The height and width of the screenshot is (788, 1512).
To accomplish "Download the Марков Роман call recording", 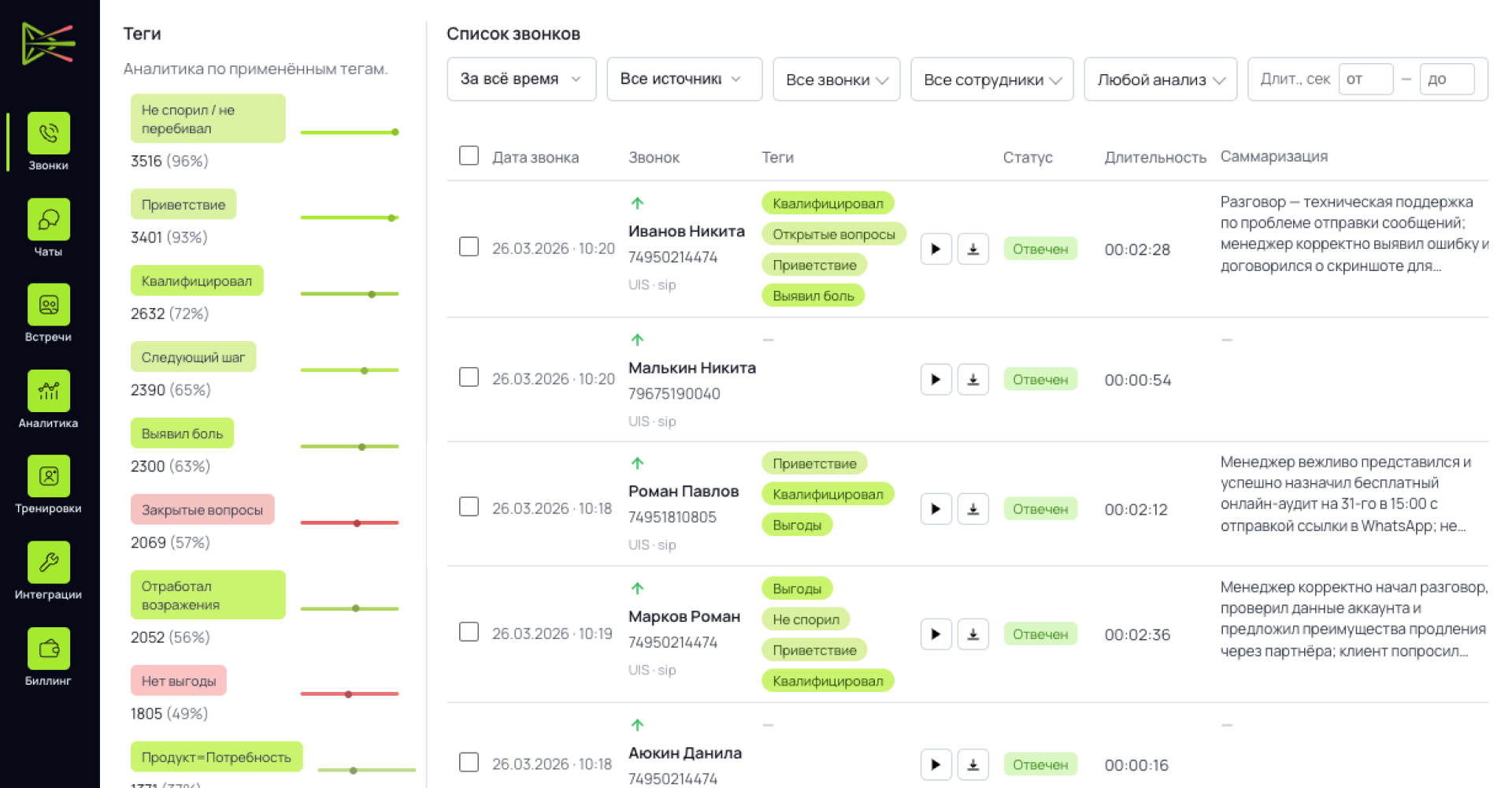I will coord(973,634).
